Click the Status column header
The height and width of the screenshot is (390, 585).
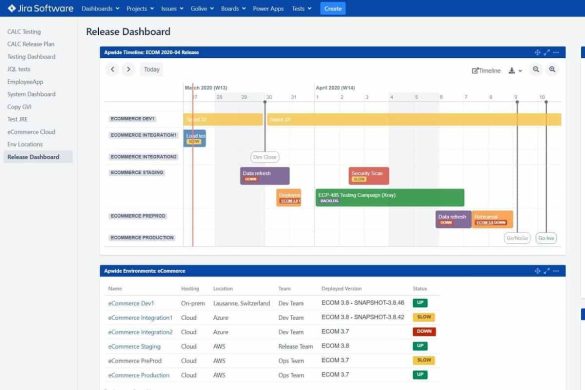pos(420,288)
